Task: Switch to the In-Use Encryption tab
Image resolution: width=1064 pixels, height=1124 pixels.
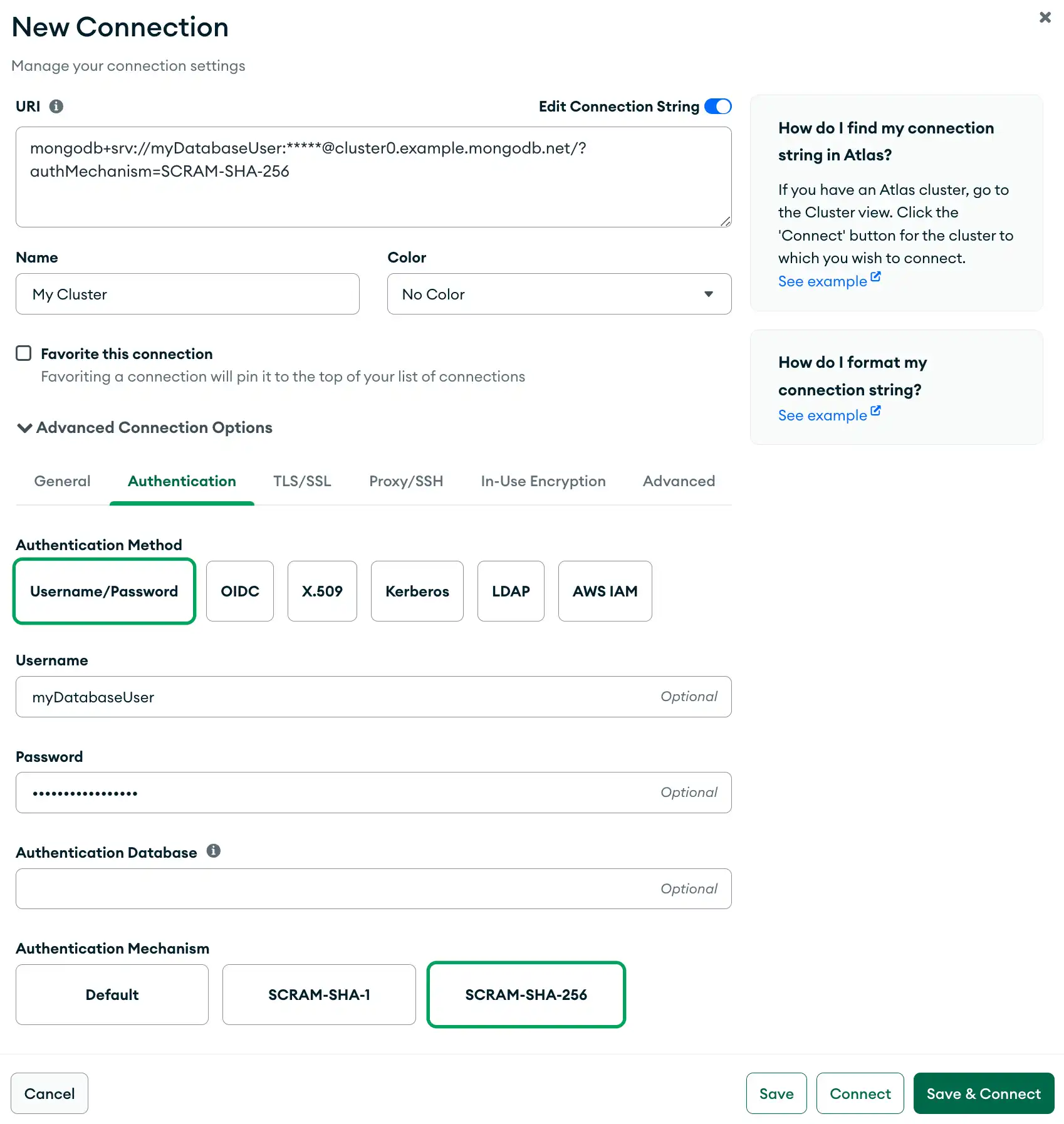Action: coord(543,481)
